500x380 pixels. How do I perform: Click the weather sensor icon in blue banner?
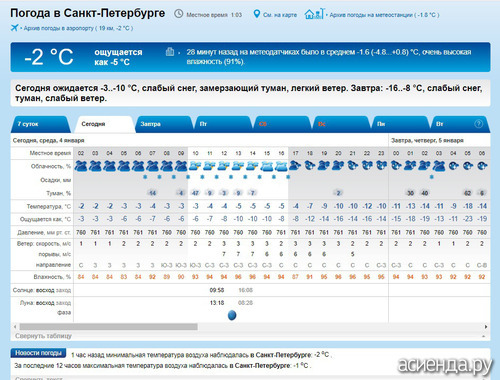coord(170,52)
